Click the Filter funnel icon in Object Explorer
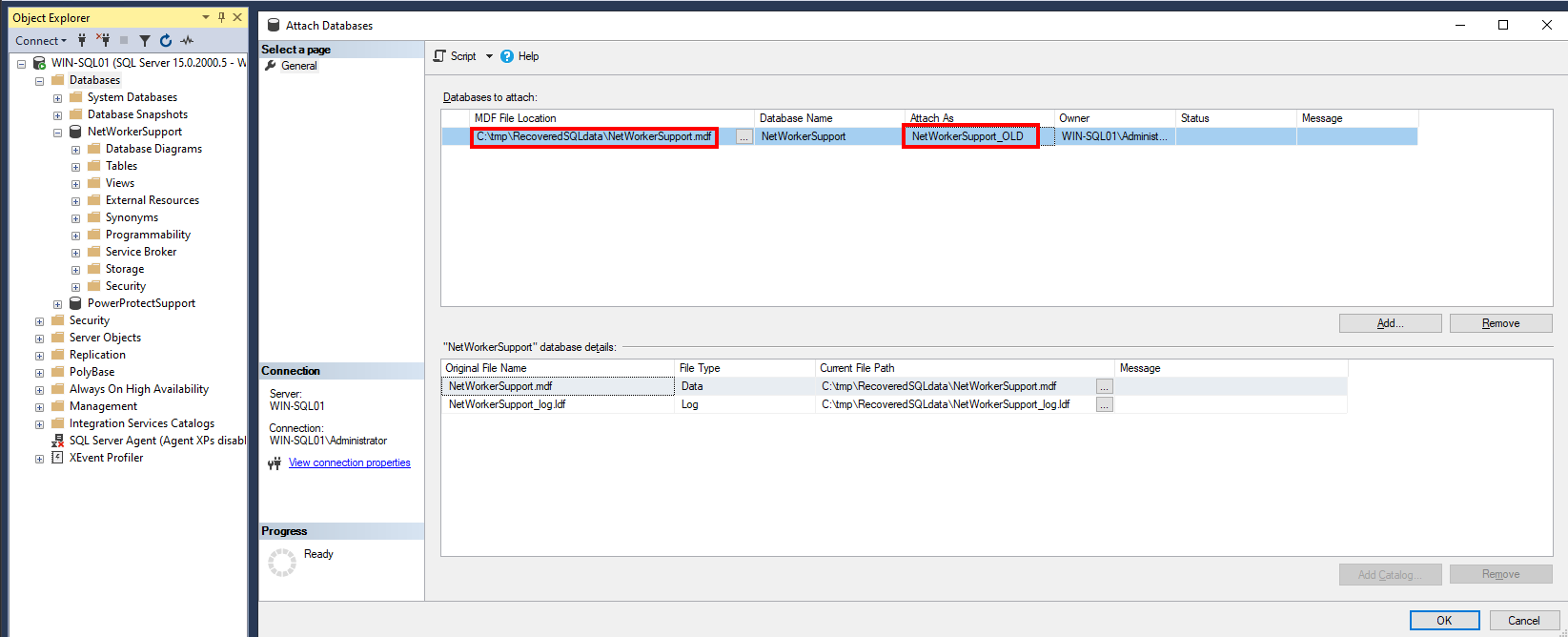 [145, 40]
